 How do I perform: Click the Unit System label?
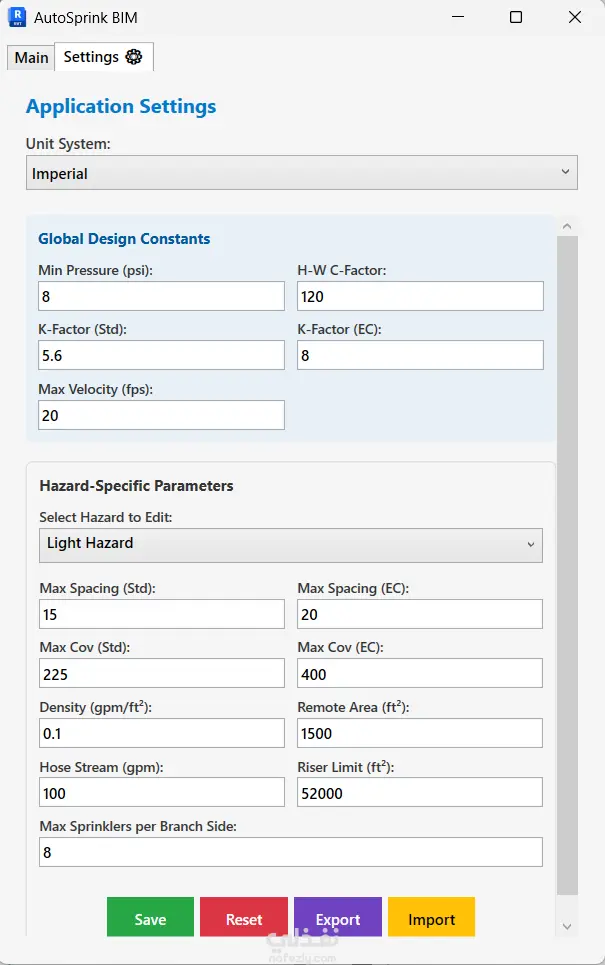coord(68,144)
